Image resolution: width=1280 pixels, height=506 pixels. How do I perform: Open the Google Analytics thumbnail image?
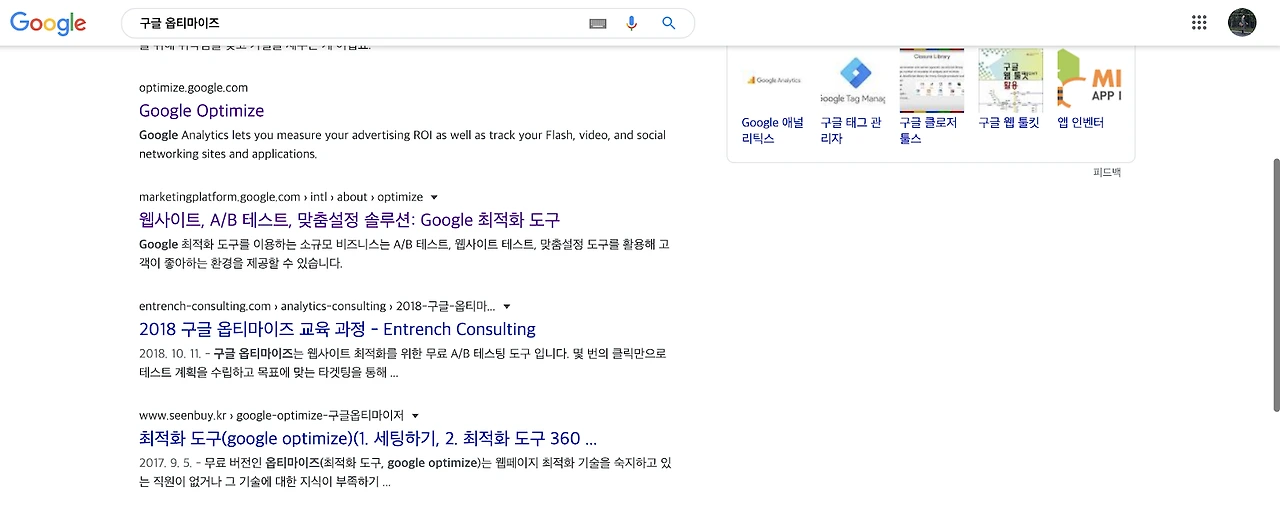tap(773, 80)
